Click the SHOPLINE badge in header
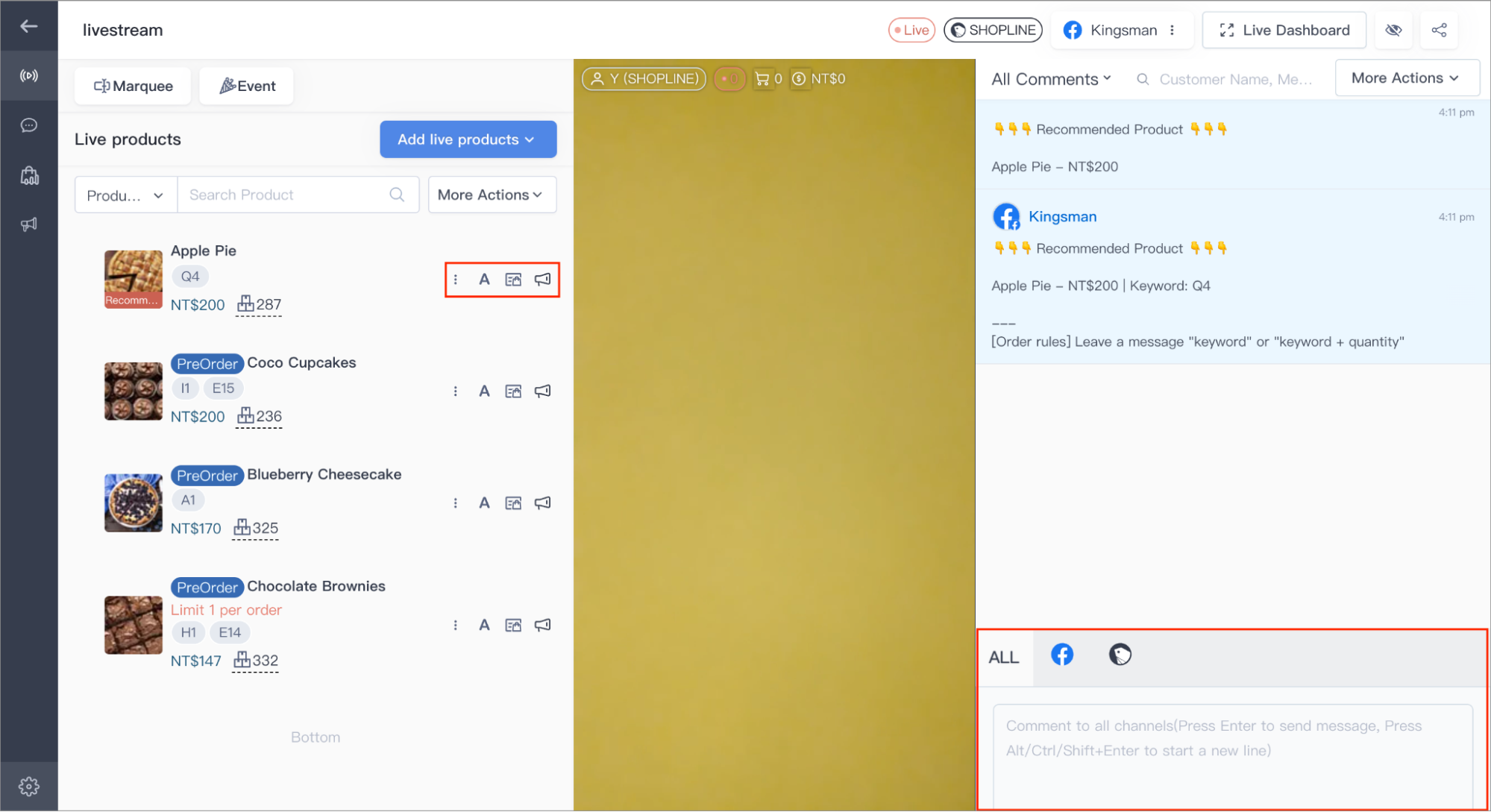This screenshot has height=812, width=1491. click(x=993, y=30)
